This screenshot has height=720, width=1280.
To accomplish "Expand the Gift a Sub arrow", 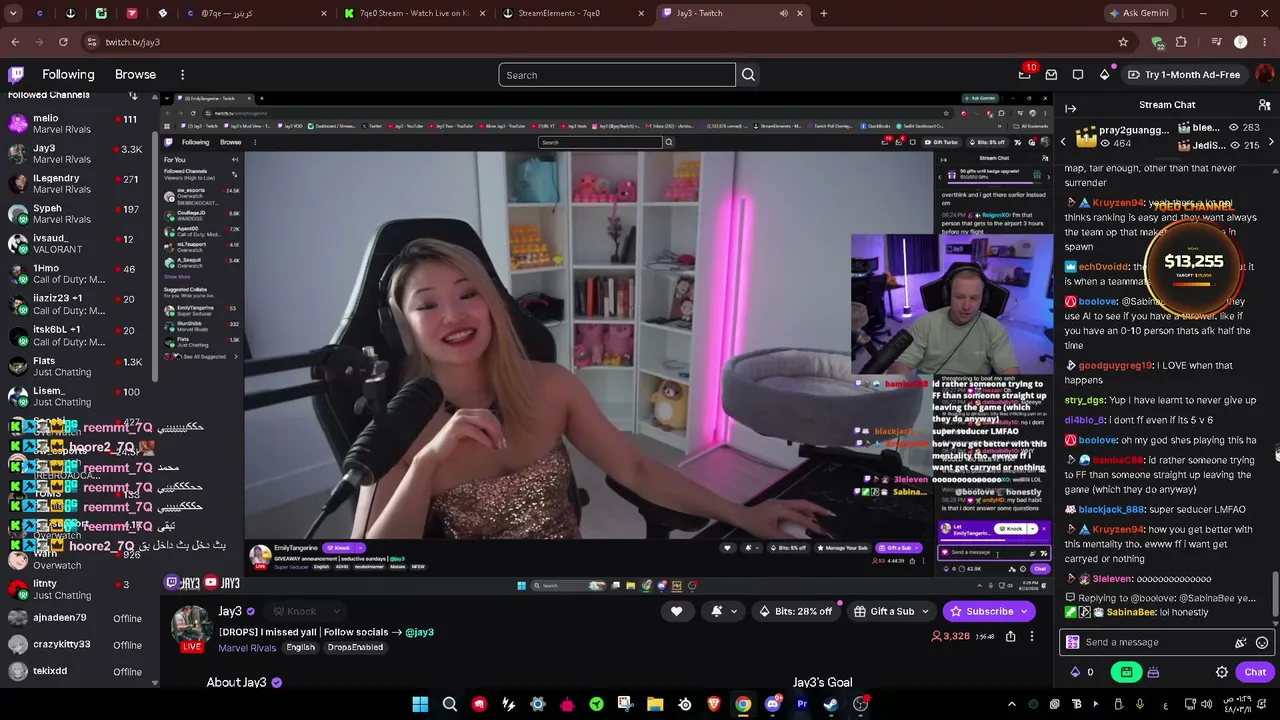I will point(926,611).
